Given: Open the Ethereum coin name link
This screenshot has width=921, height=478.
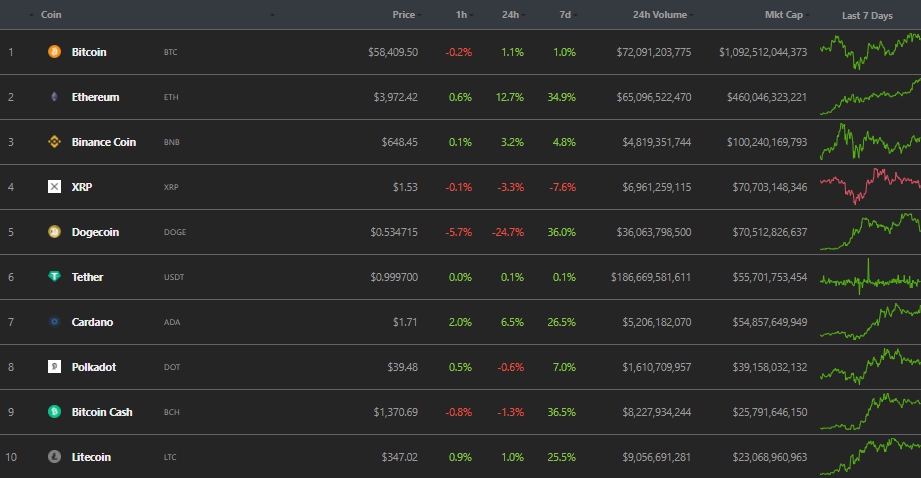Looking at the screenshot, I should 95,97.
